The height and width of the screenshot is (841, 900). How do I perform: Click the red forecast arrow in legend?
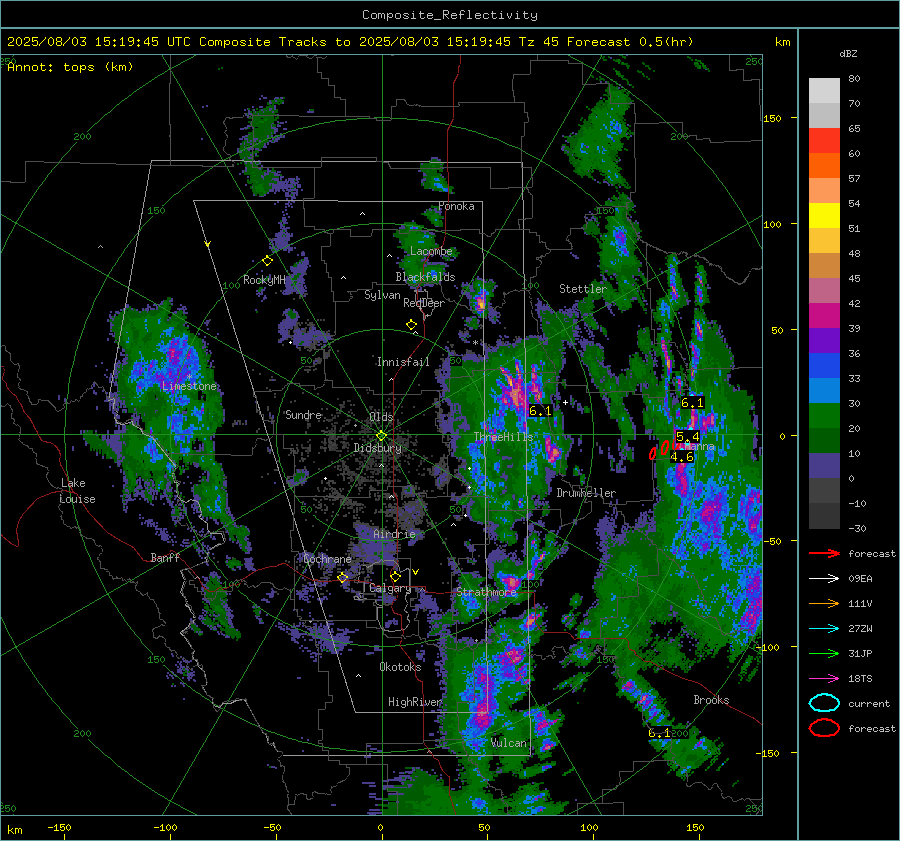coord(824,553)
